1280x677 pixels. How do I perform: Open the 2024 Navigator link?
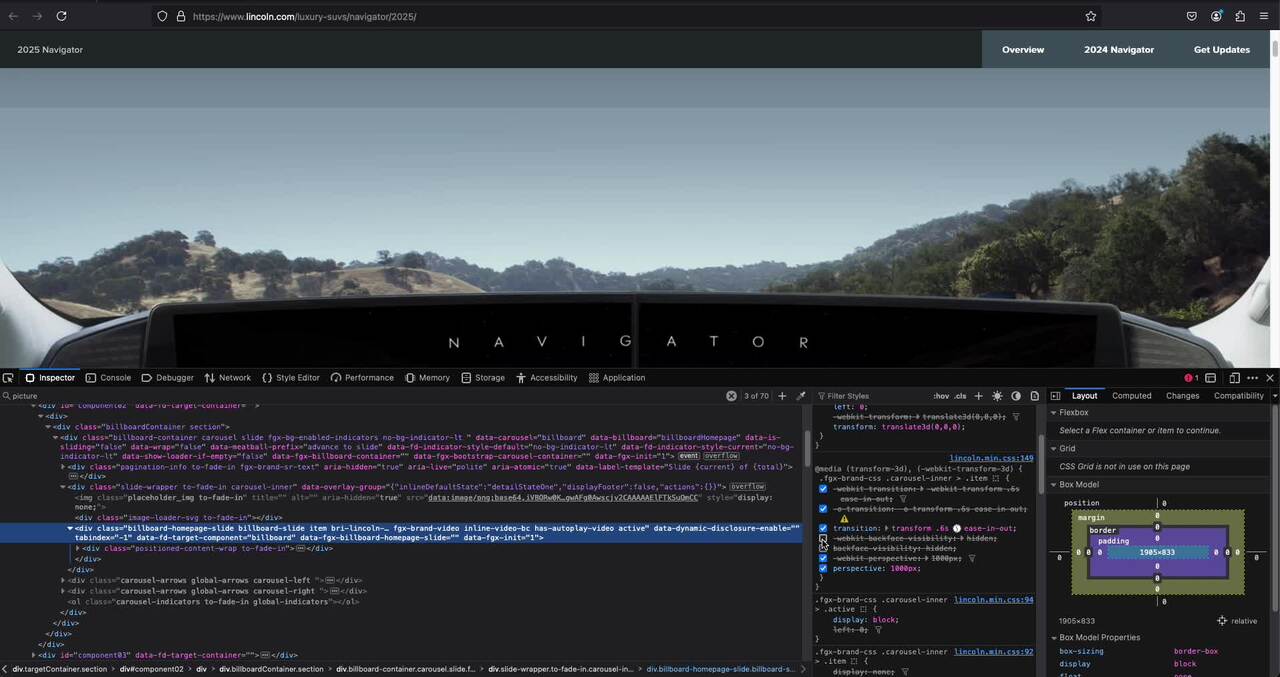click(x=1119, y=49)
